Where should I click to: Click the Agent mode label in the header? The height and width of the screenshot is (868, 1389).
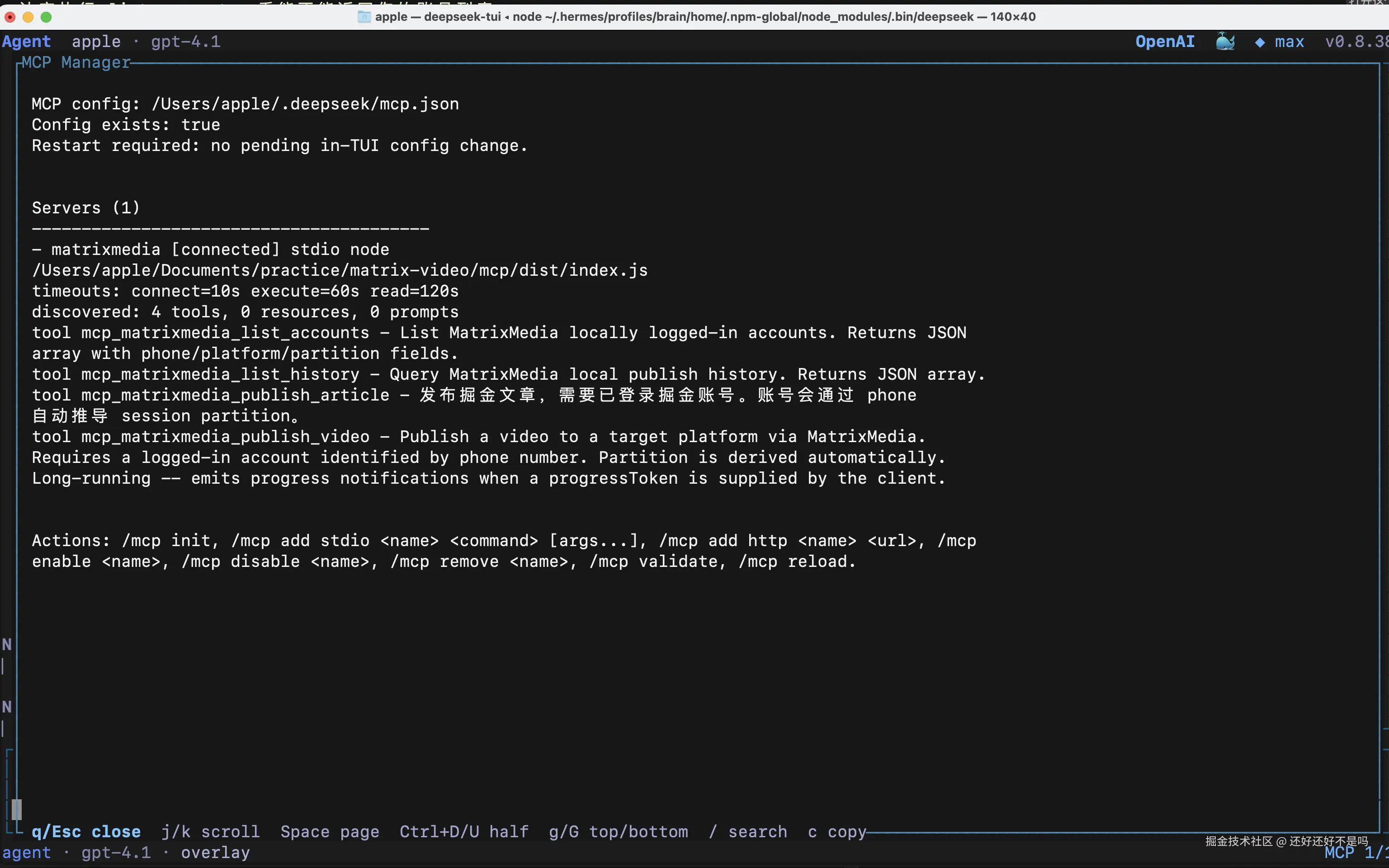pyautogui.click(x=26, y=42)
